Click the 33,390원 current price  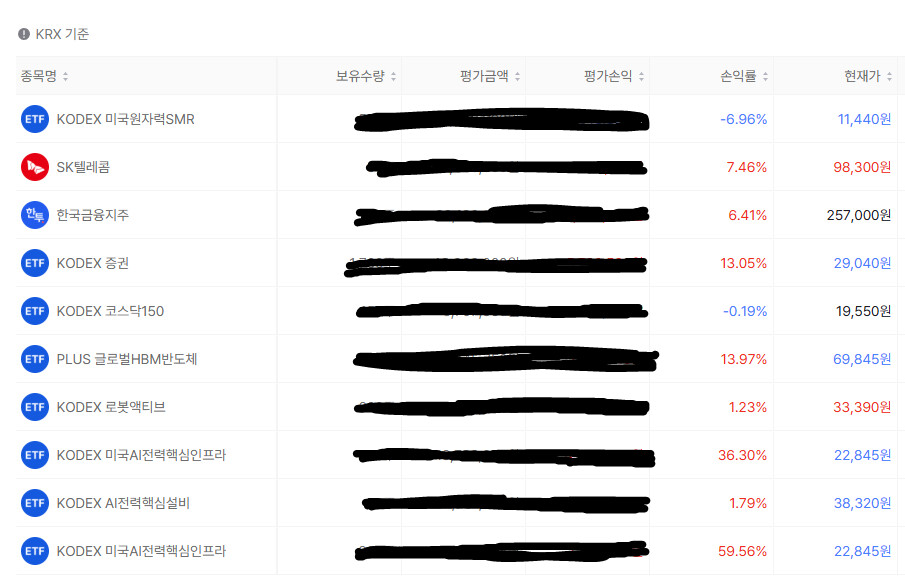(x=862, y=407)
